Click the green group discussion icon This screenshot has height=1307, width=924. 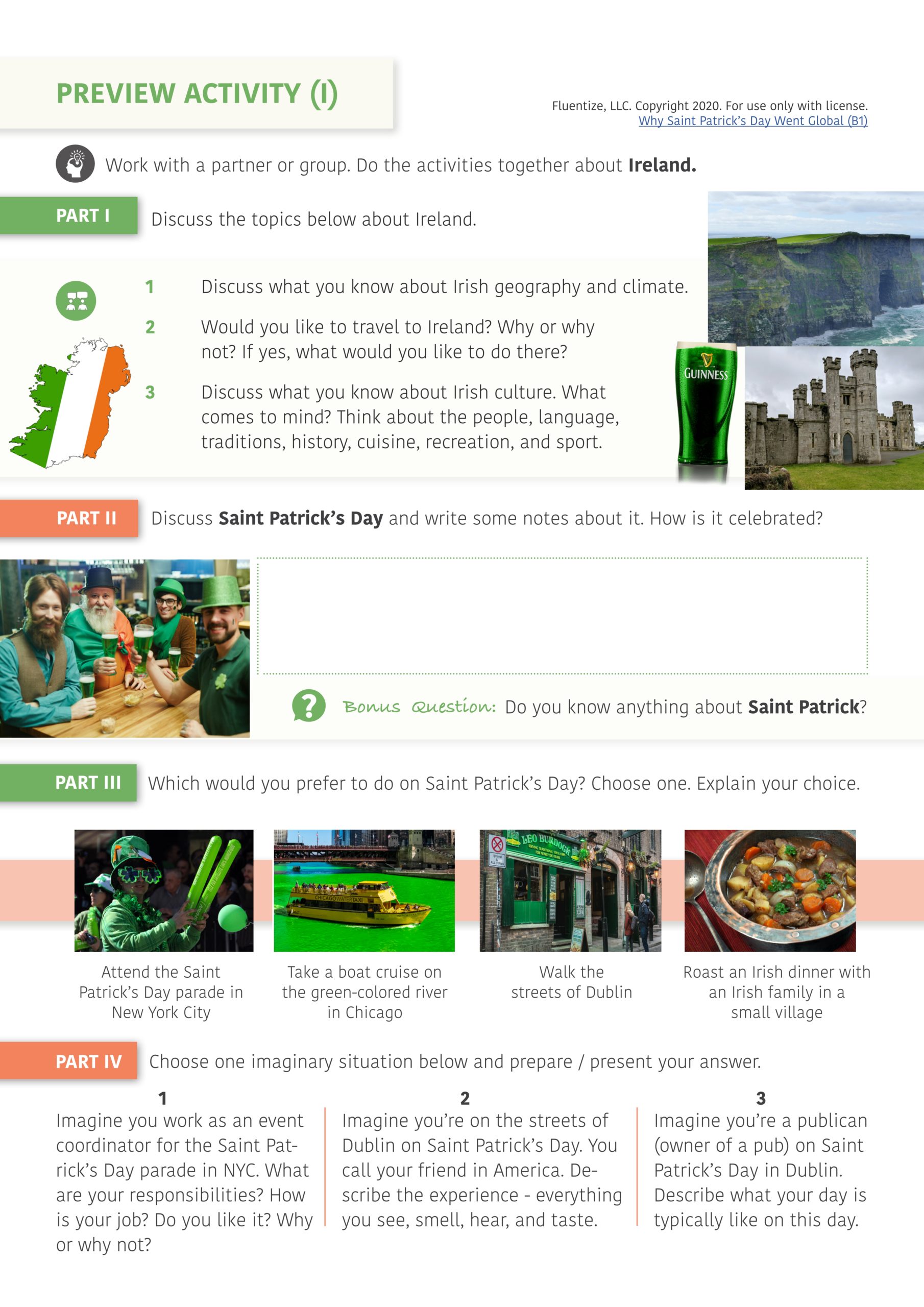76,301
